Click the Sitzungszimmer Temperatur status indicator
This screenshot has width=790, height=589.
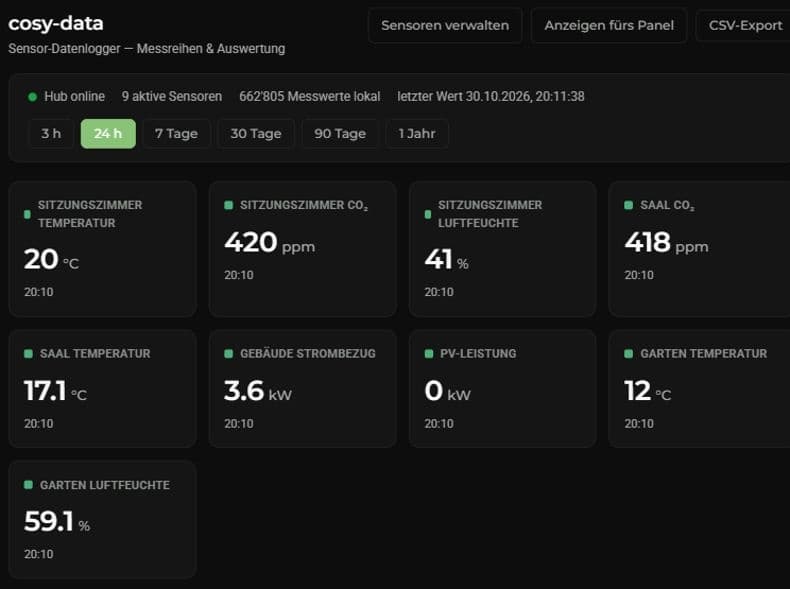tap(27, 214)
